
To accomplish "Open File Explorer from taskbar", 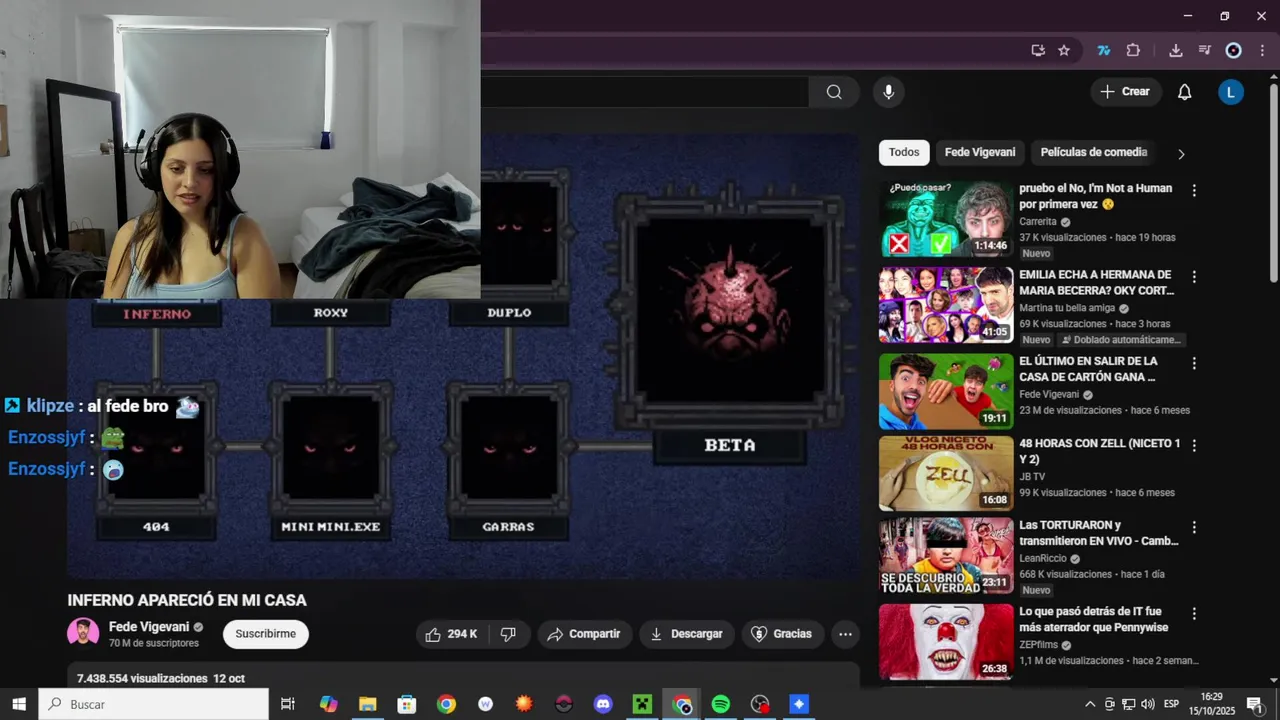I will click(367, 704).
